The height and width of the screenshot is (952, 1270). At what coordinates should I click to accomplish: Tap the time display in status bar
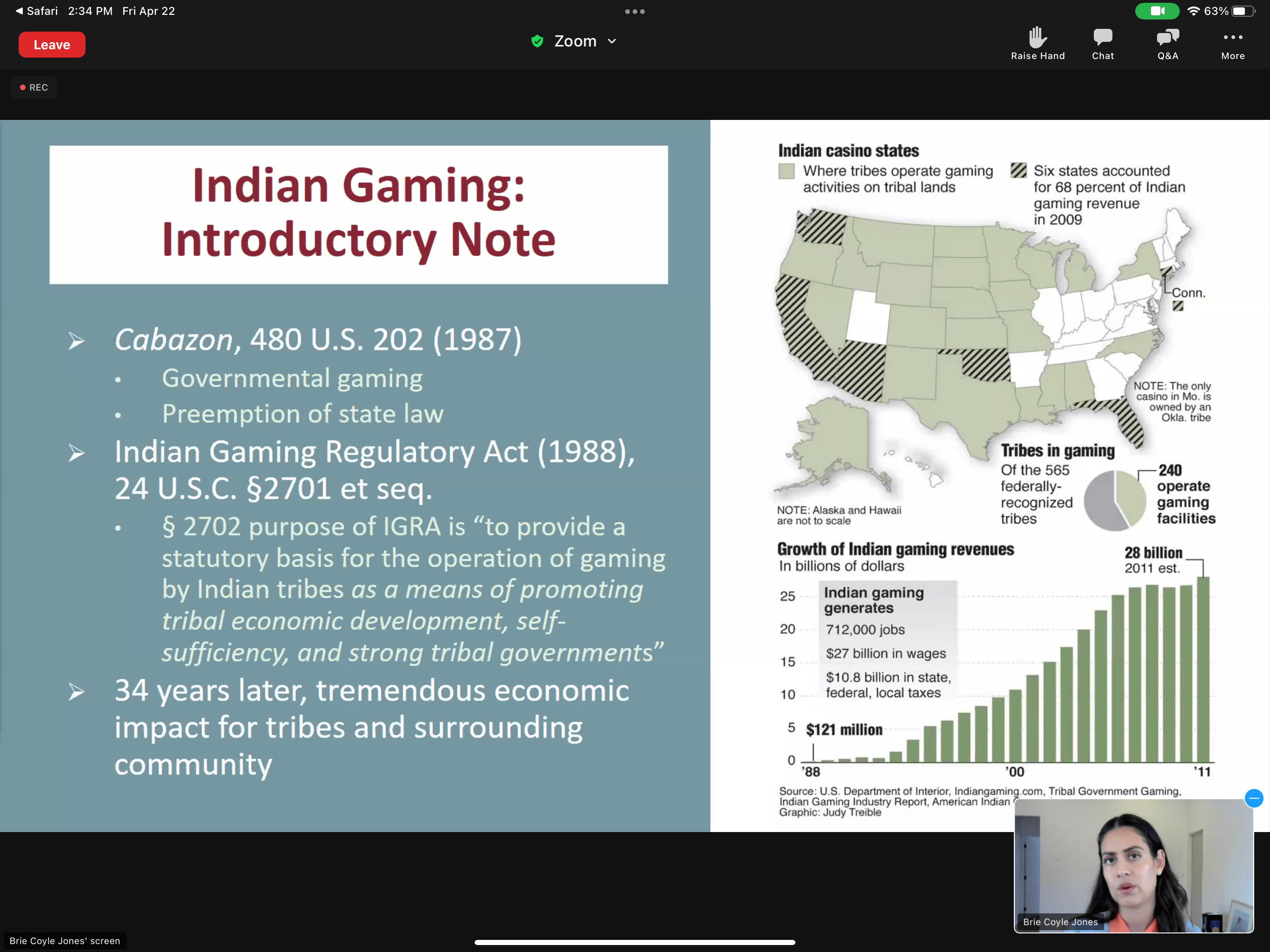90,11
